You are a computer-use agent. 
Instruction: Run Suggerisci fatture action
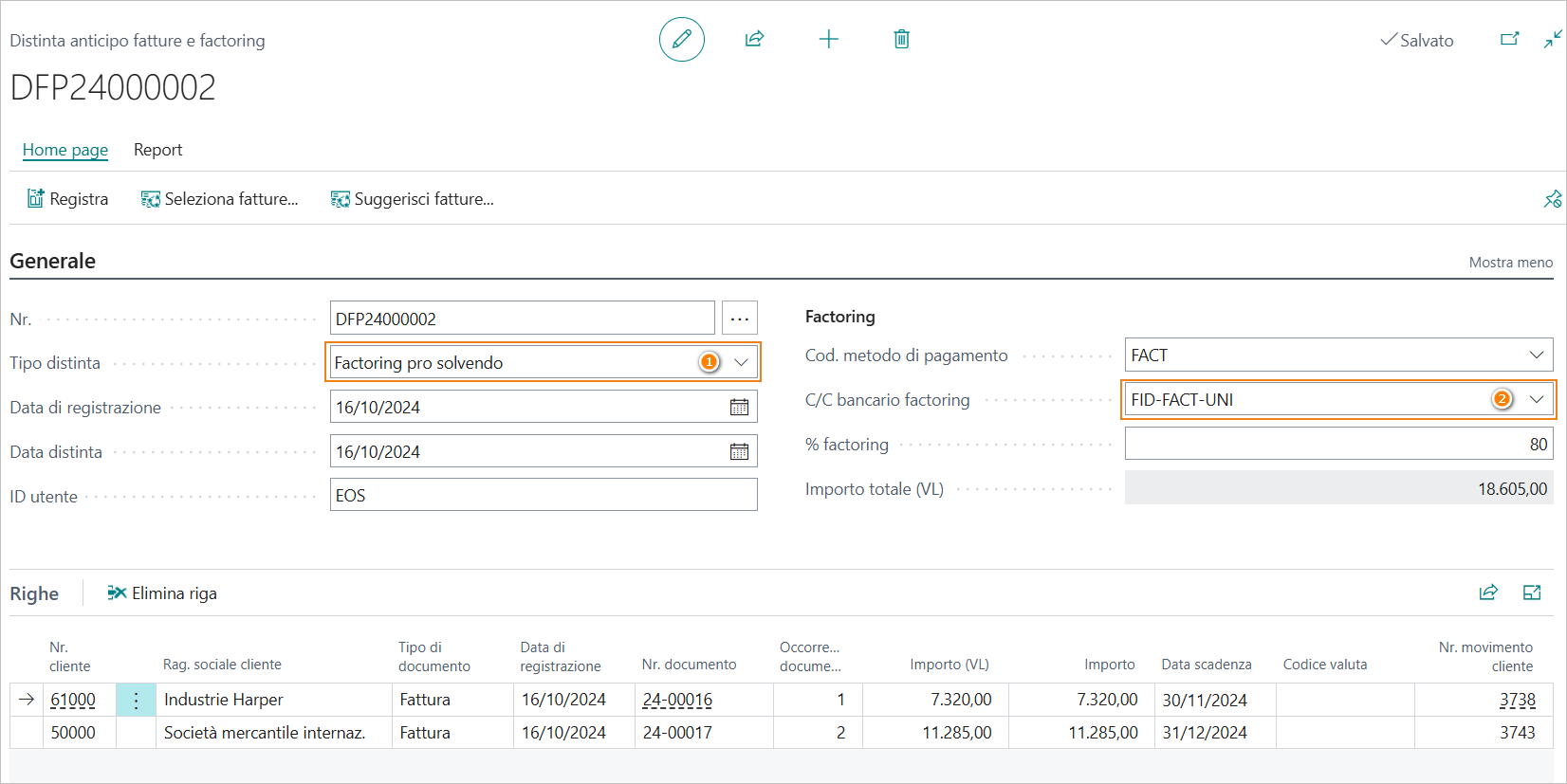click(412, 199)
